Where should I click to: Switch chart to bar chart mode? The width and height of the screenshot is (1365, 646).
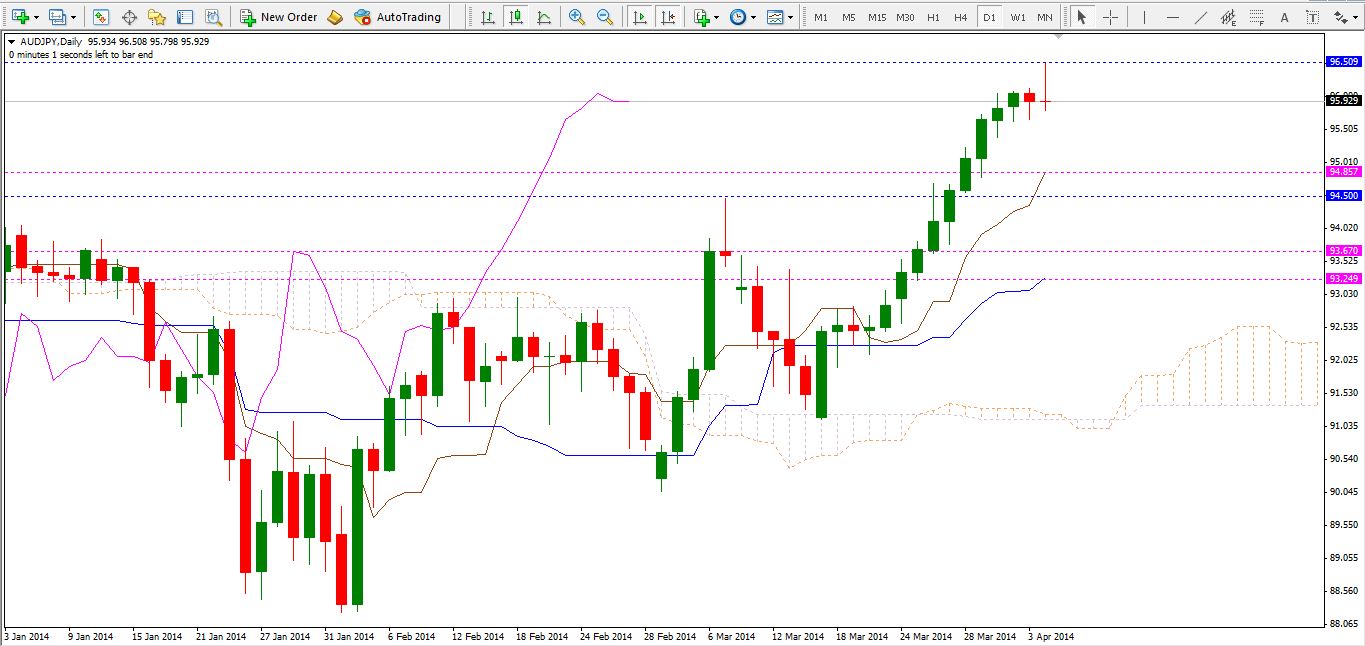pos(487,17)
